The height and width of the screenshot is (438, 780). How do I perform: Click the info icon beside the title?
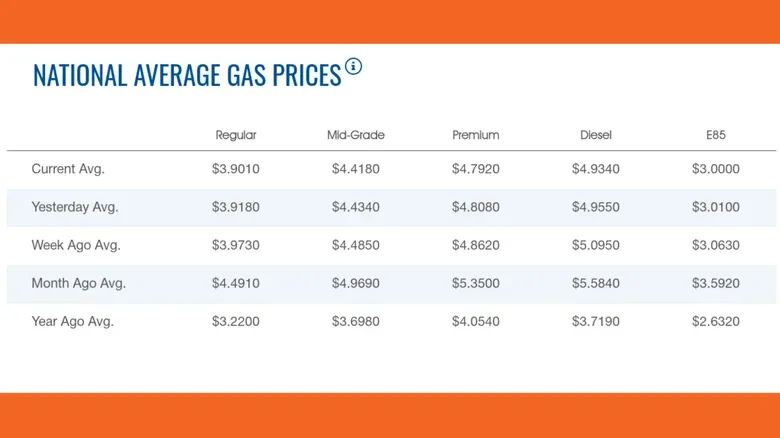click(x=353, y=66)
